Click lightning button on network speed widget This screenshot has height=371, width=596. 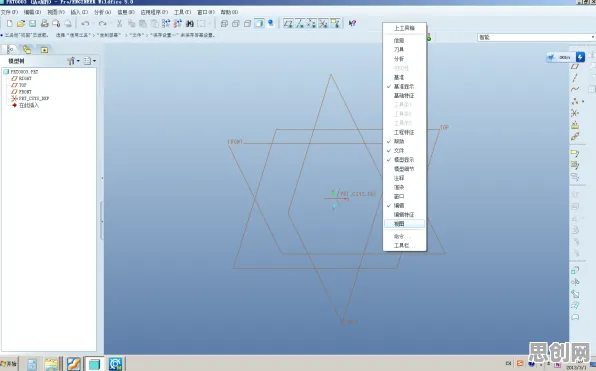click(x=580, y=57)
